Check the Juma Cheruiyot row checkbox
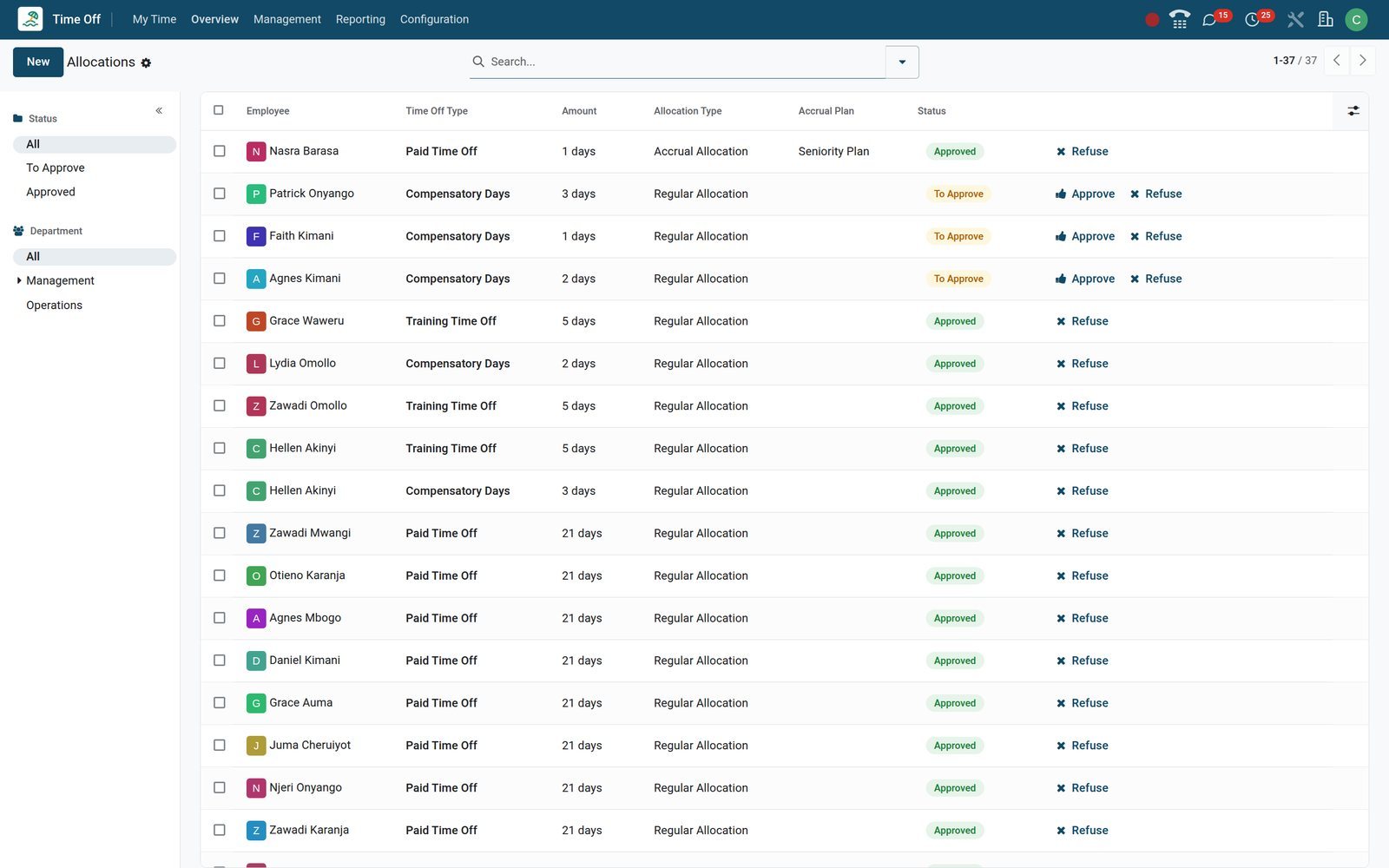This screenshot has width=1389, height=868. coord(220,746)
